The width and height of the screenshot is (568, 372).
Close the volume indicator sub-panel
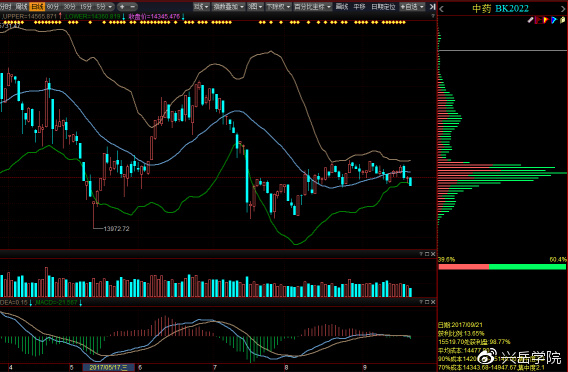point(433,254)
